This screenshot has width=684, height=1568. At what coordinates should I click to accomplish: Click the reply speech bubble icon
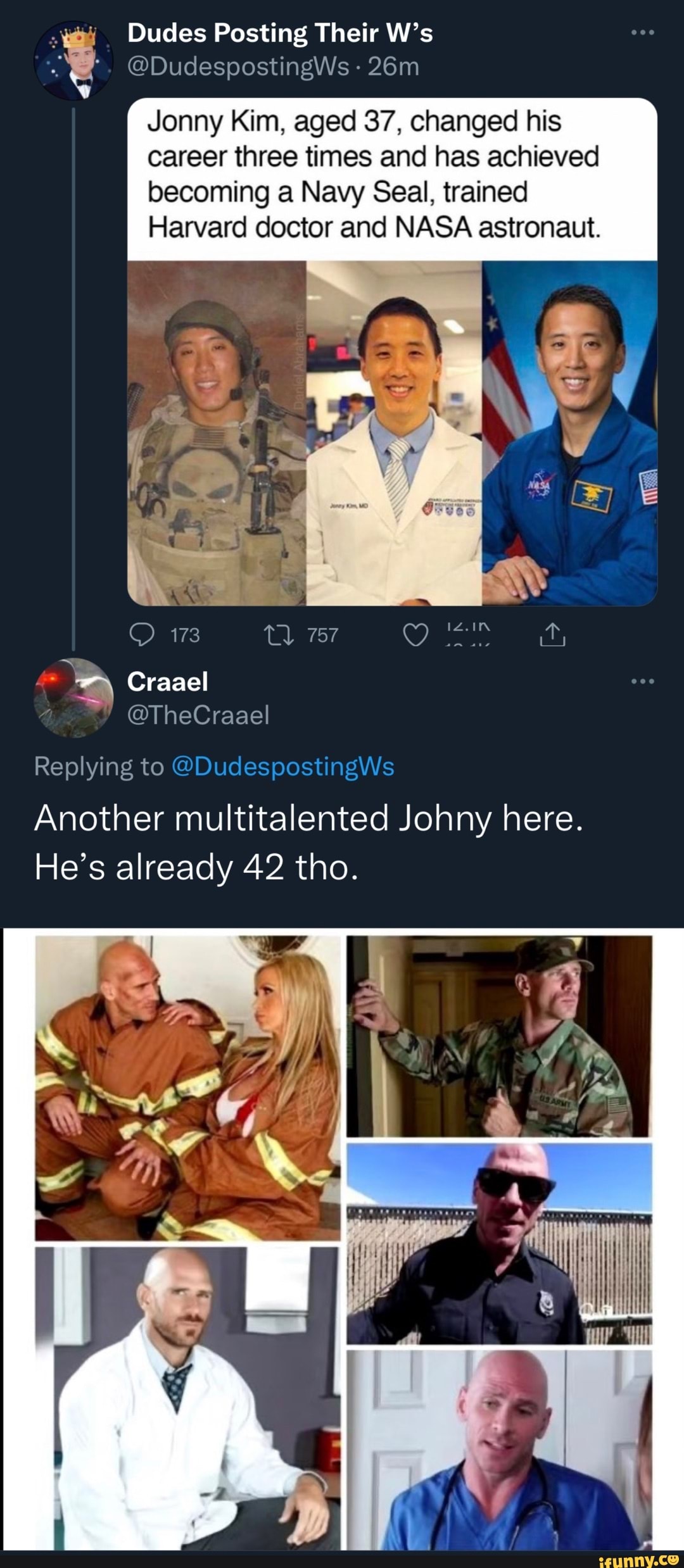(142, 634)
